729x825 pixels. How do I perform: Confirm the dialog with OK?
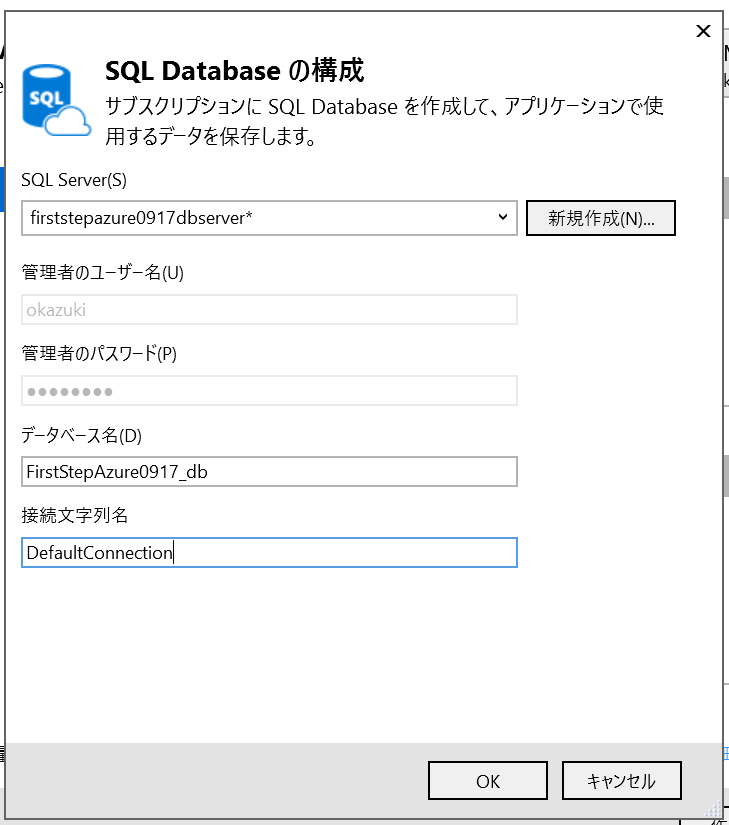click(488, 781)
